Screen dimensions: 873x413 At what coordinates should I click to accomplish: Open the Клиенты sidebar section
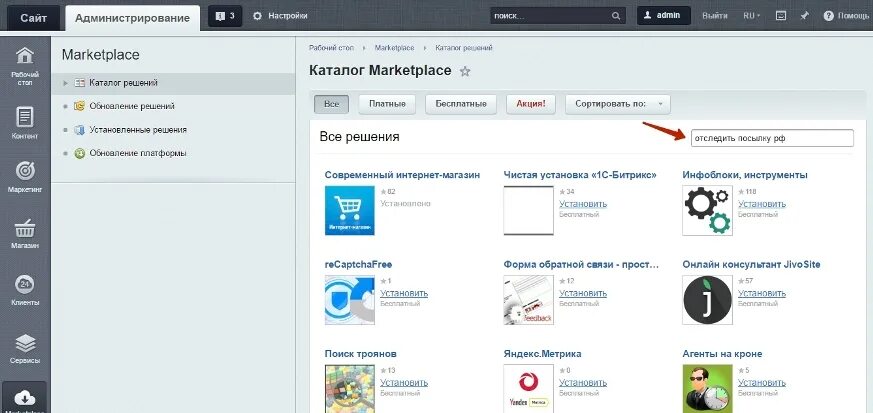pyautogui.click(x=25, y=290)
